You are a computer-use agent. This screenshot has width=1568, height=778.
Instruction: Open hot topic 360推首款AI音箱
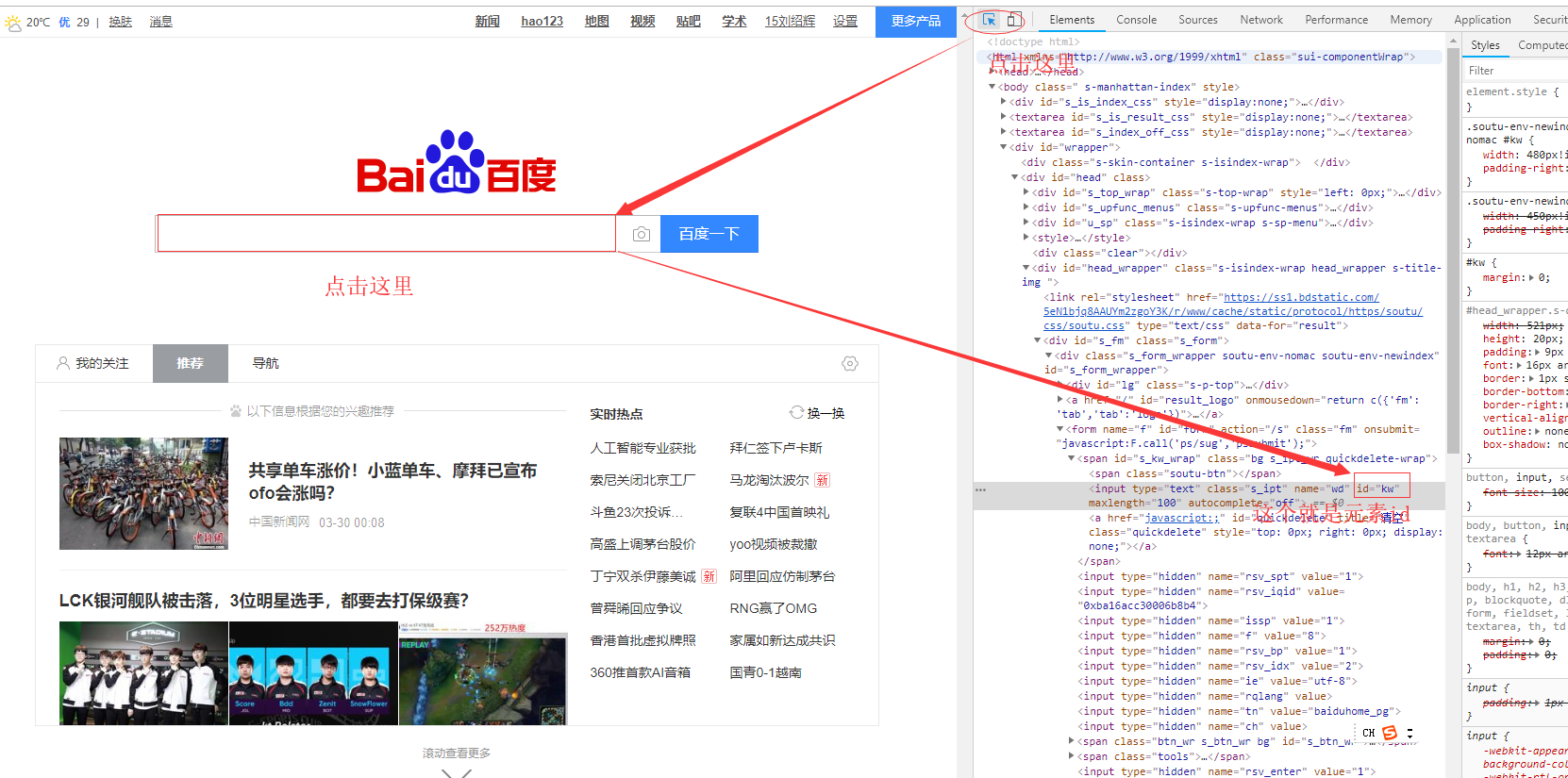pos(641,672)
